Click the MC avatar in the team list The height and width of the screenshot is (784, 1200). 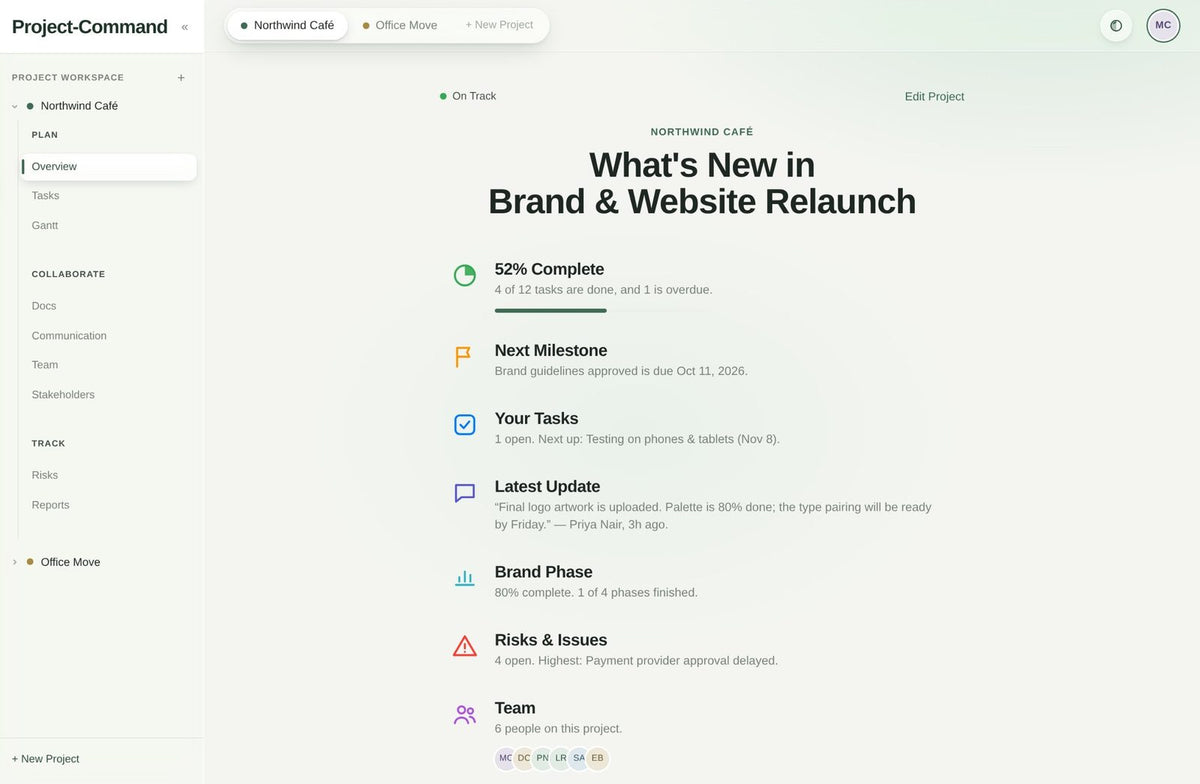[505, 759]
